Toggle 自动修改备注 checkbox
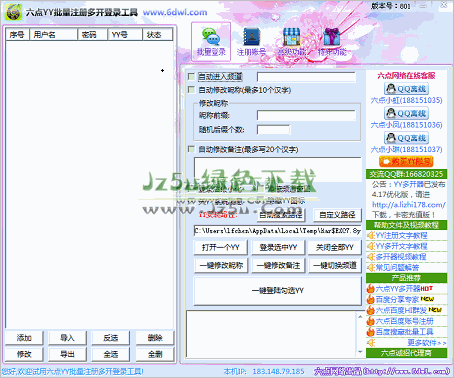Screen dimensions: 454x378 point(191,149)
